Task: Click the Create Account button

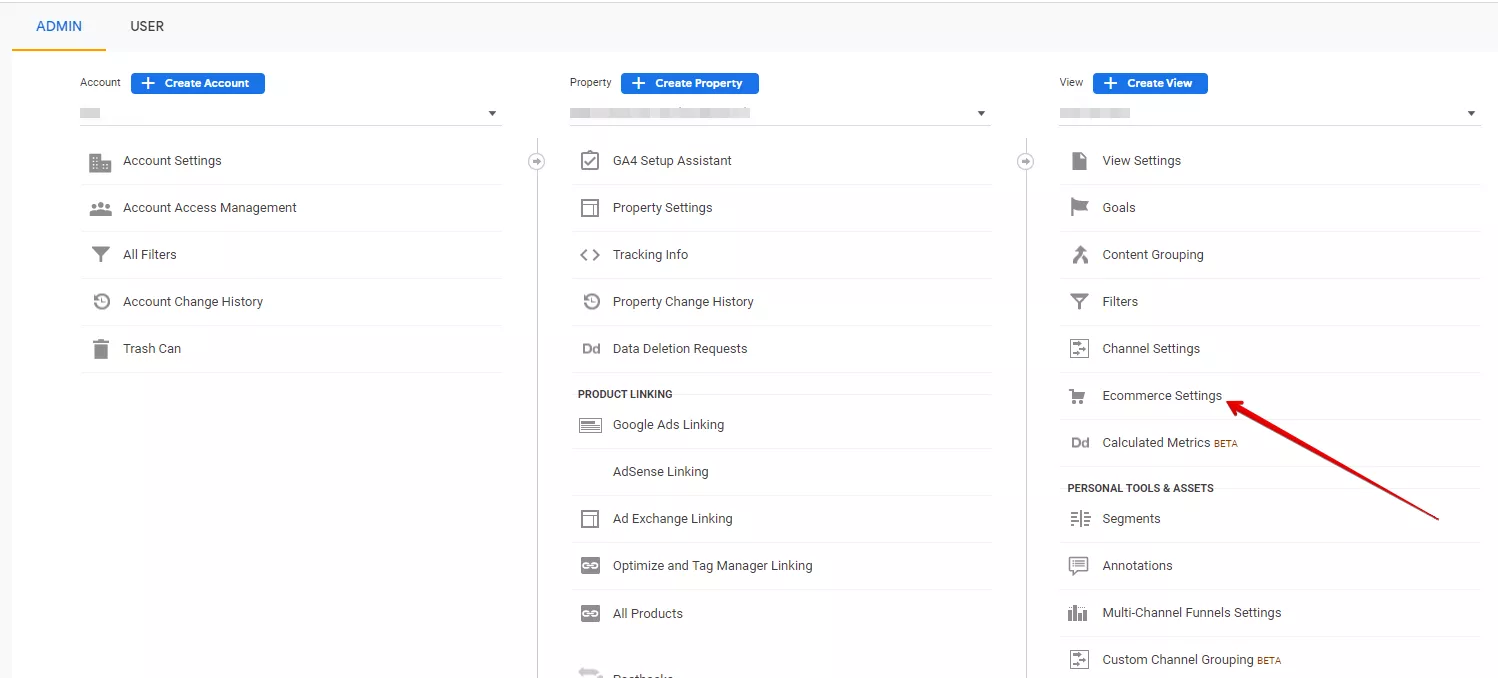Action: (x=198, y=83)
